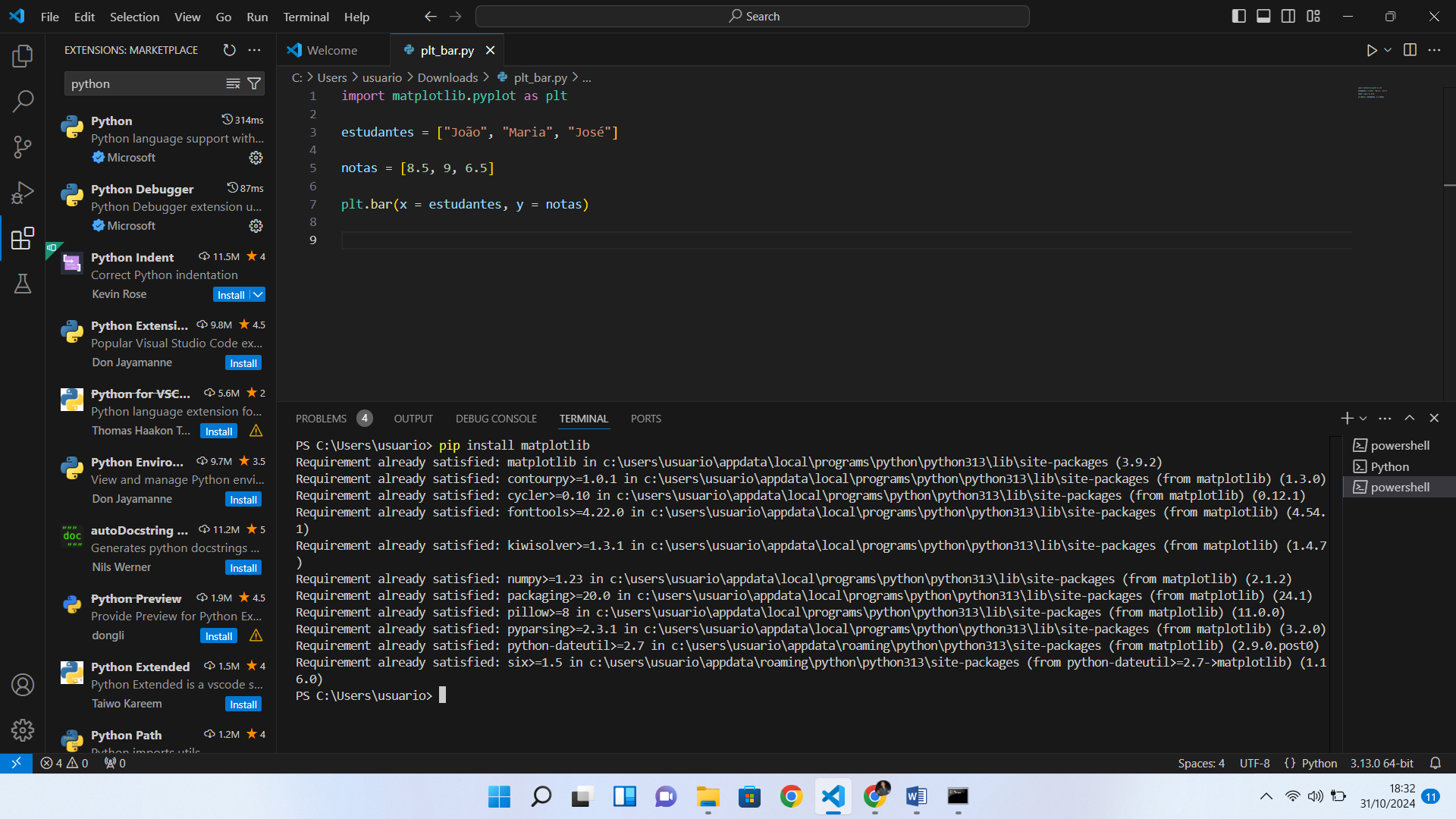Click the title bar Search command box
Image resolution: width=1456 pixels, height=819 pixels.
coord(752,16)
